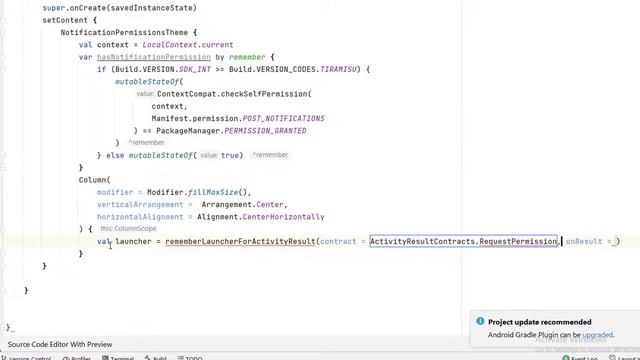Click Arrangement.Center value

(x=244, y=204)
